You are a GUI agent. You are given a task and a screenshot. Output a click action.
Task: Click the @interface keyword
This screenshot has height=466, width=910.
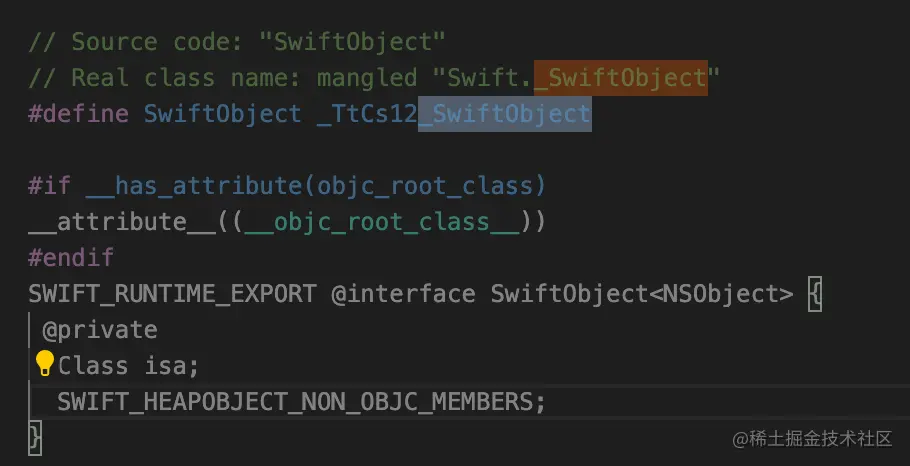(x=404, y=294)
